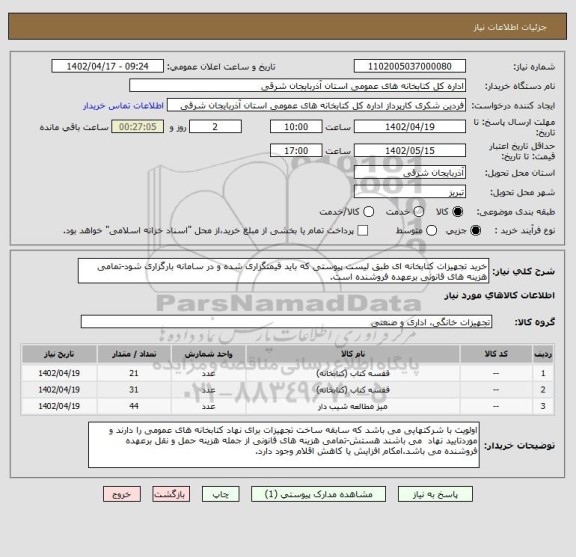Select the کالا radio button
This screenshot has width=576, height=557.
tap(458, 212)
